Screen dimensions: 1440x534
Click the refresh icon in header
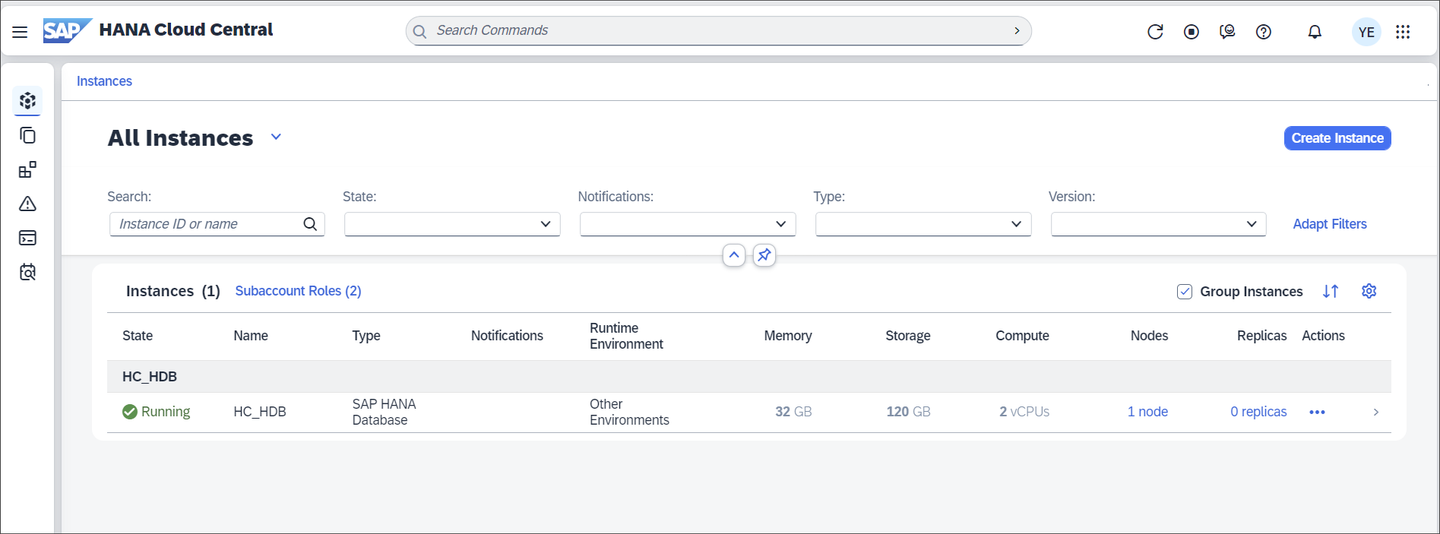point(1155,32)
